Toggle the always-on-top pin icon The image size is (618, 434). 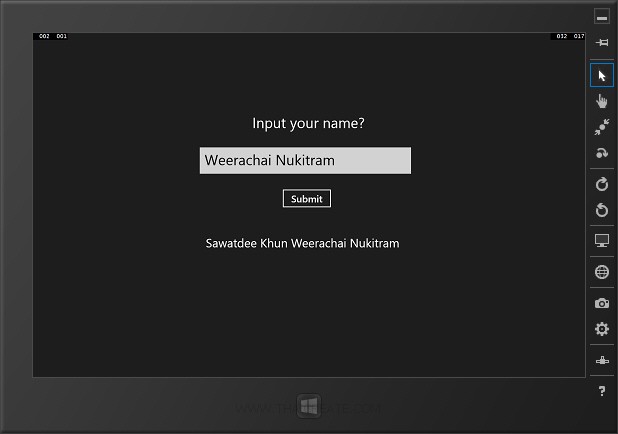click(x=602, y=43)
